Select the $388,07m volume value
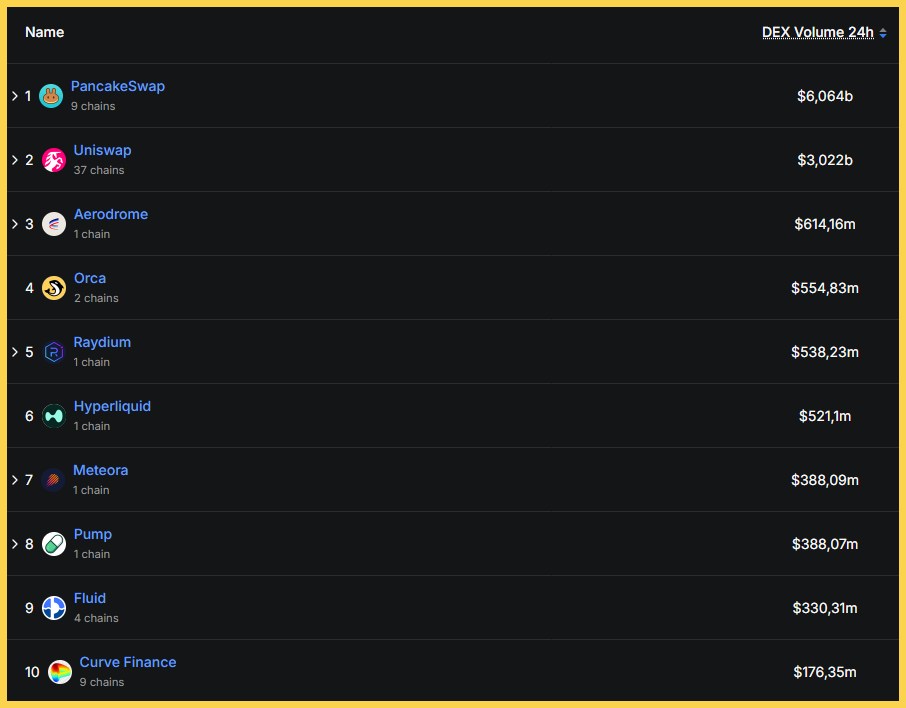 [825, 544]
